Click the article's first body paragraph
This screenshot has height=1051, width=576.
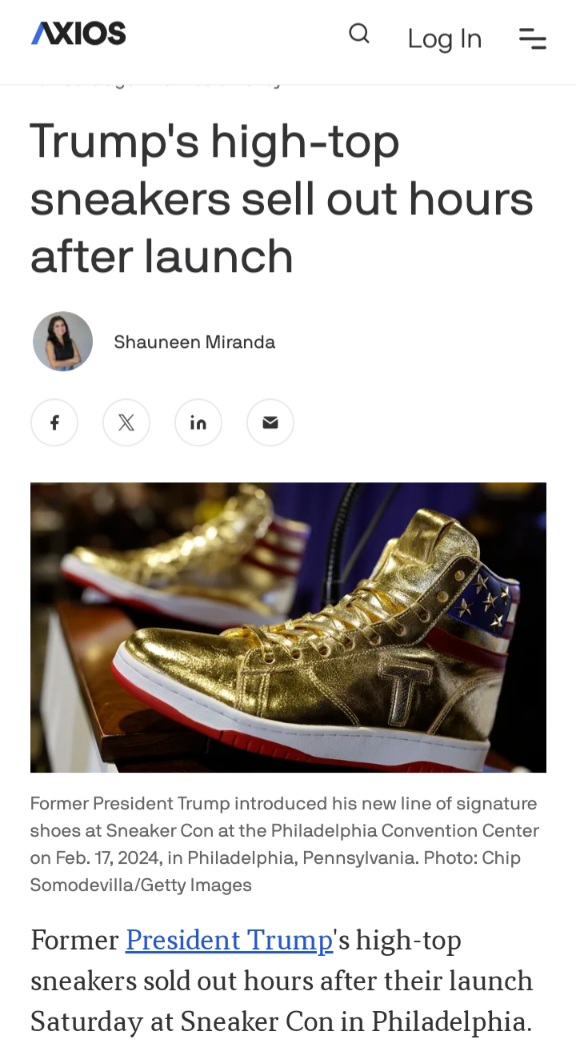282,981
